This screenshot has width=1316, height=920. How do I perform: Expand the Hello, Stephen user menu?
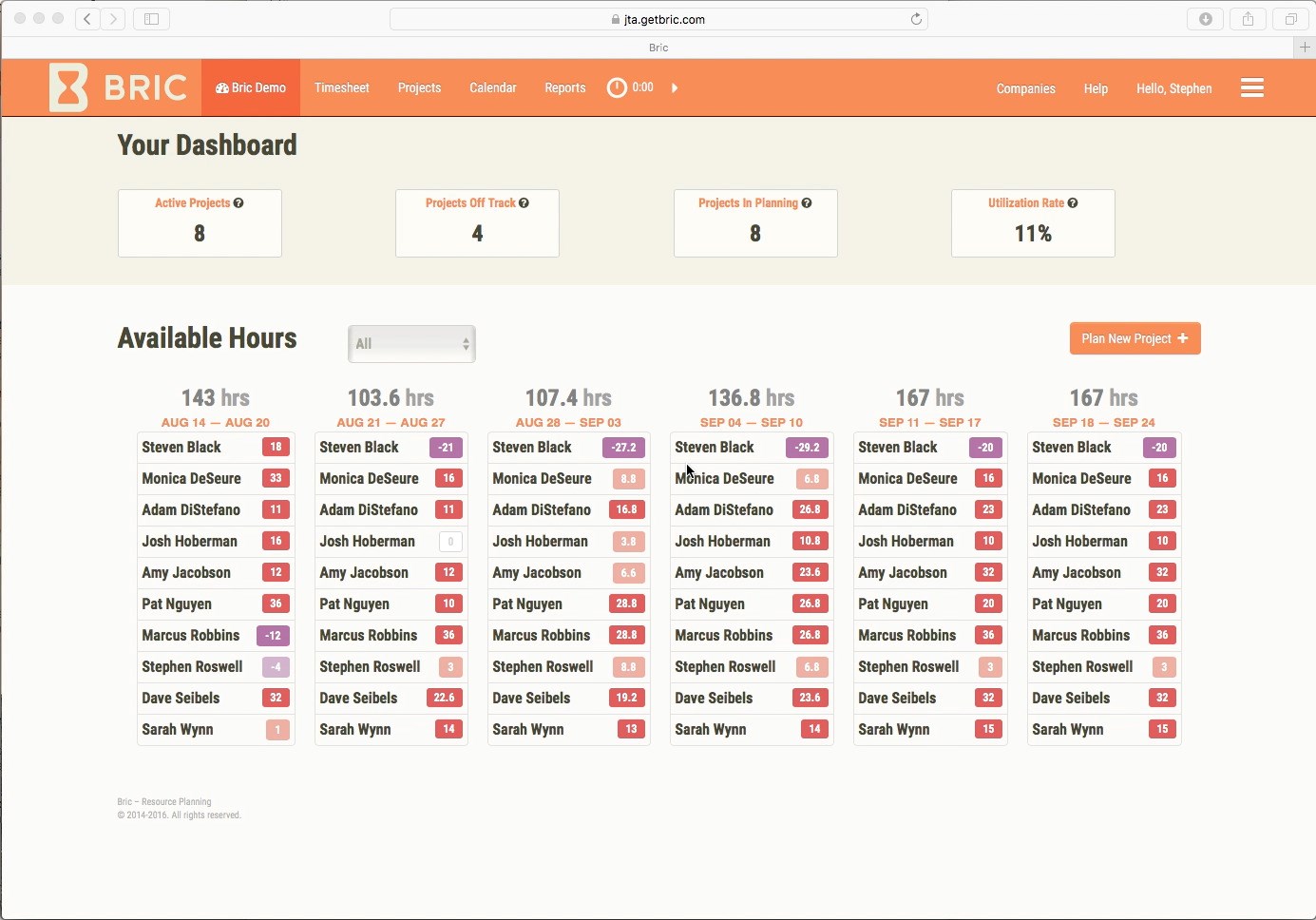[1173, 88]
